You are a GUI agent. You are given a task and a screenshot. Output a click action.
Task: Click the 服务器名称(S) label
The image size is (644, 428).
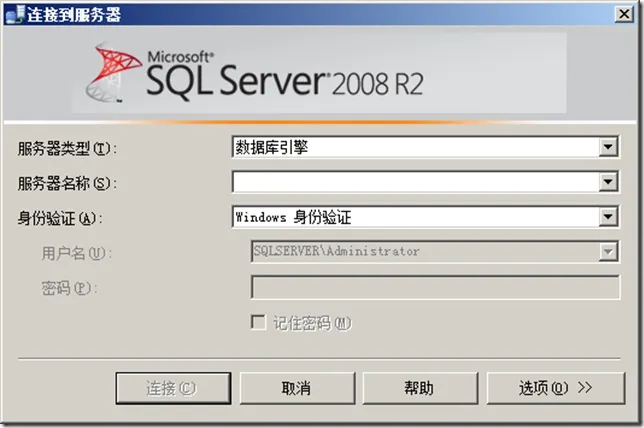pos(67,183)
